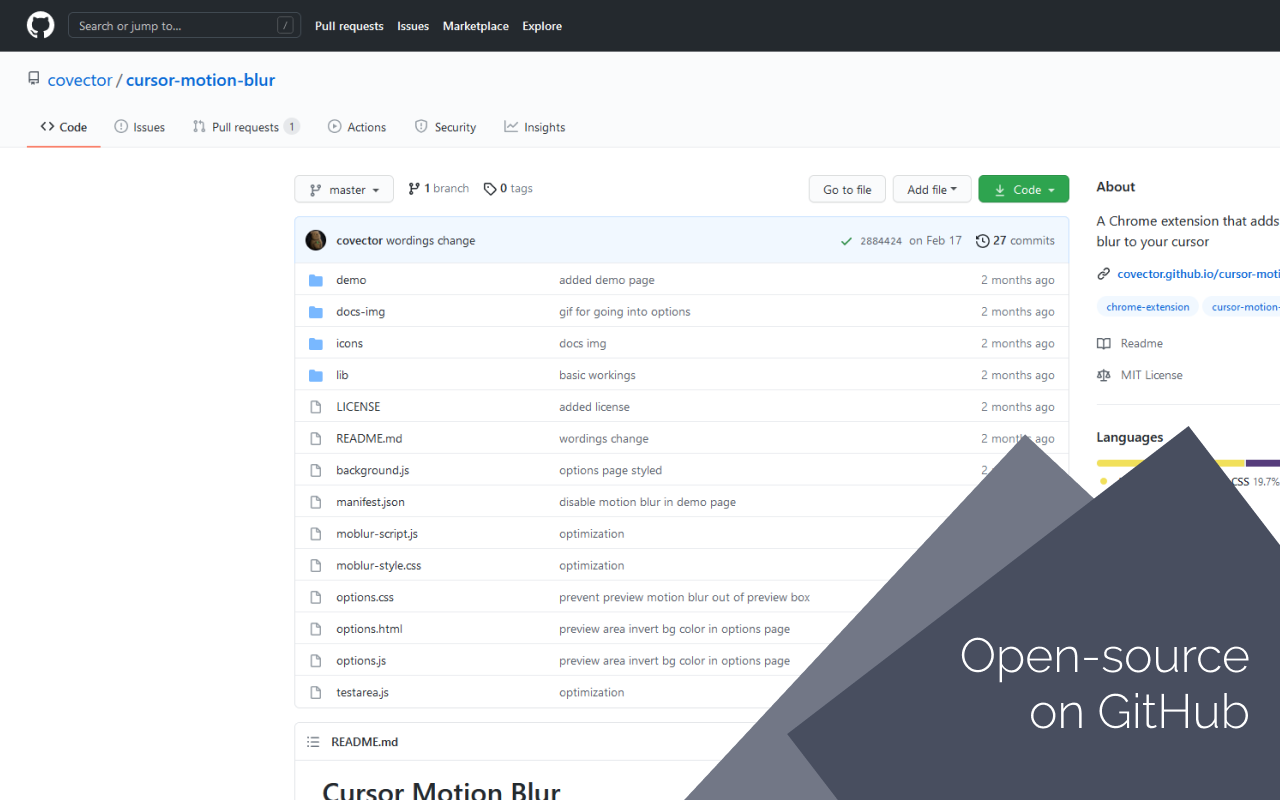
Task: Open the GitHub logo homepage icon
Action: click(x=41, y=25)
